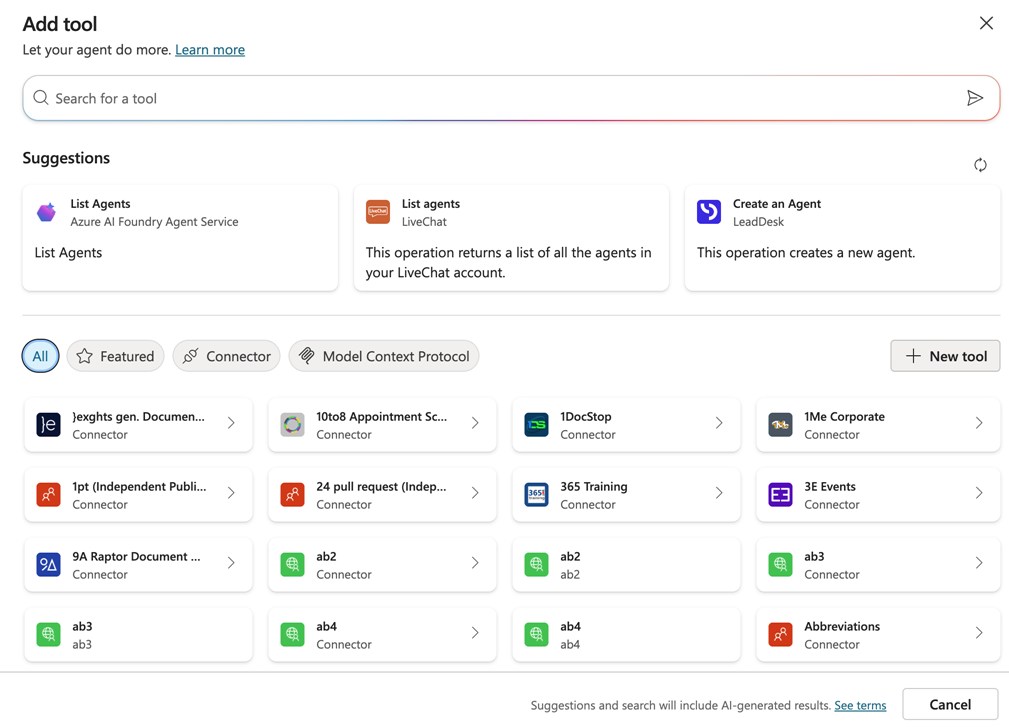Click the 3E Events connector icon
Image resolution: width=1009 pixels, height=727 pixels.
pos(780,494)
